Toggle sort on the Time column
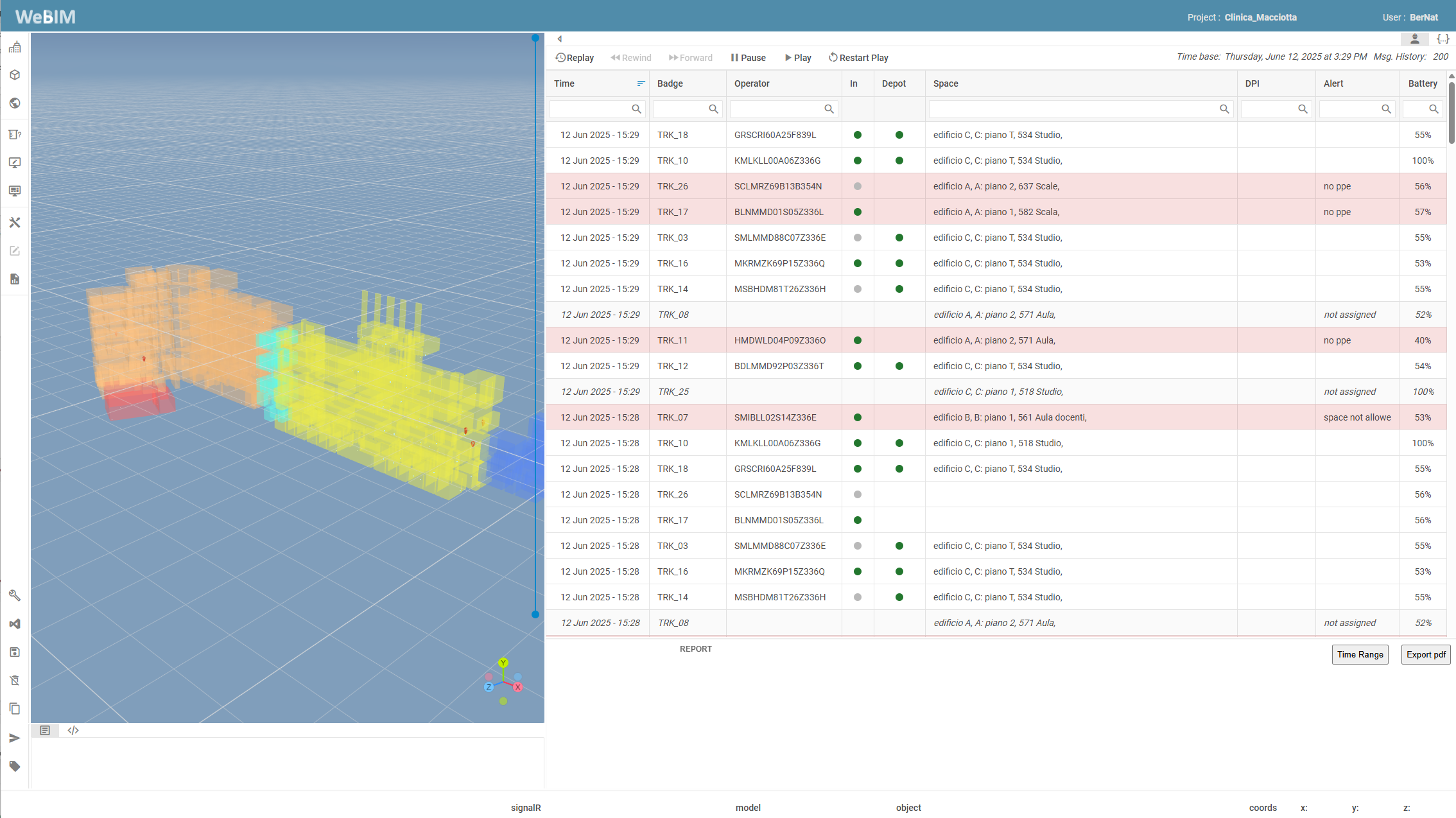The image size is (1456, 818). click(640, 83)
